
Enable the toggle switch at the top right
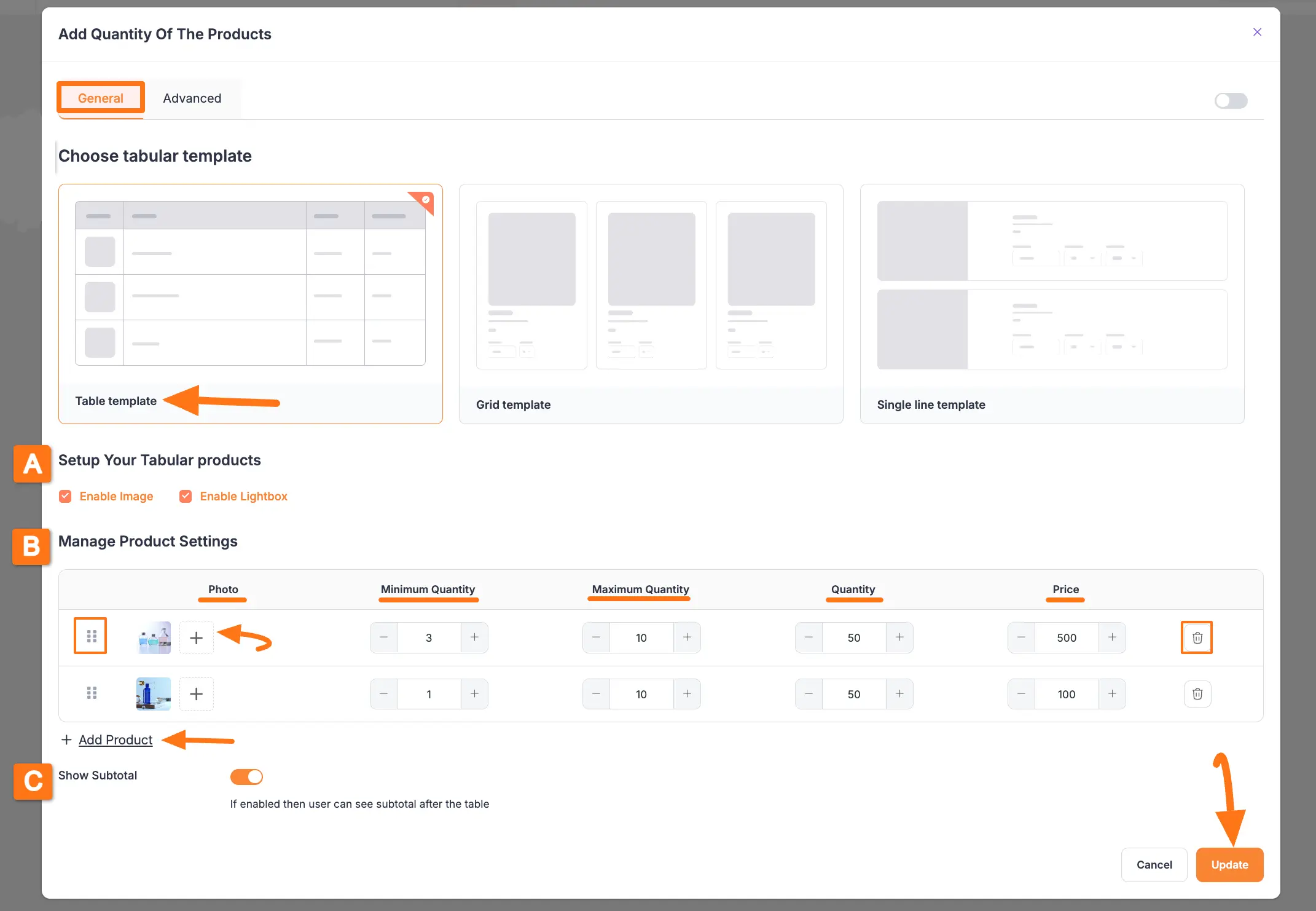pos(1231,100)
